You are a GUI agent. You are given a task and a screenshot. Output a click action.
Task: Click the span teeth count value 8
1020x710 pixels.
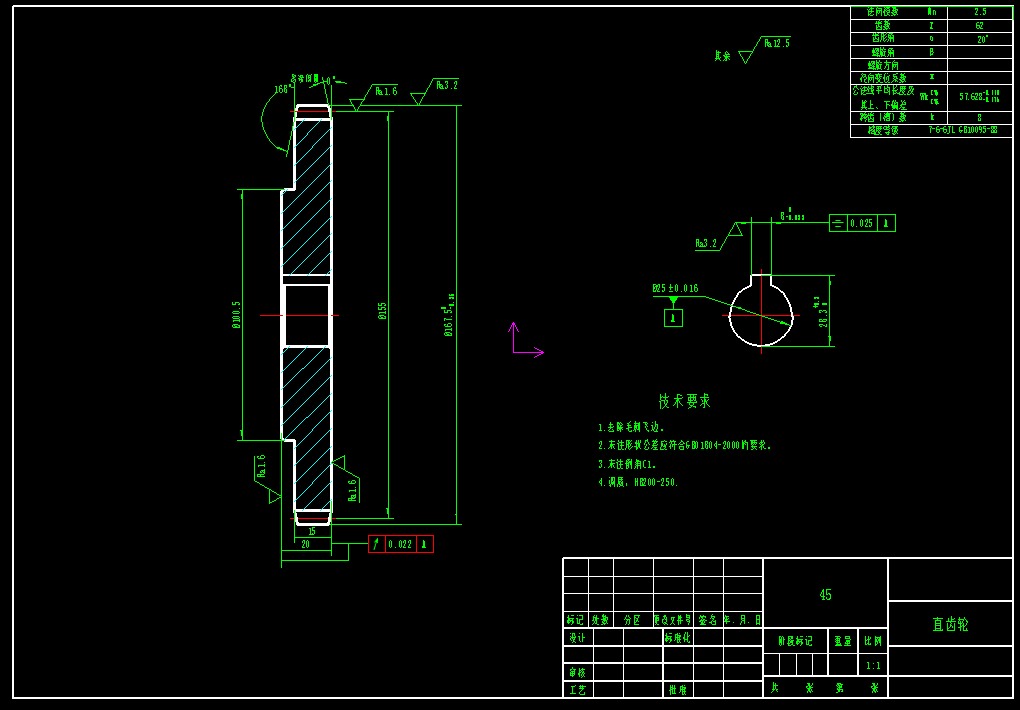click(x=980, y=118)
